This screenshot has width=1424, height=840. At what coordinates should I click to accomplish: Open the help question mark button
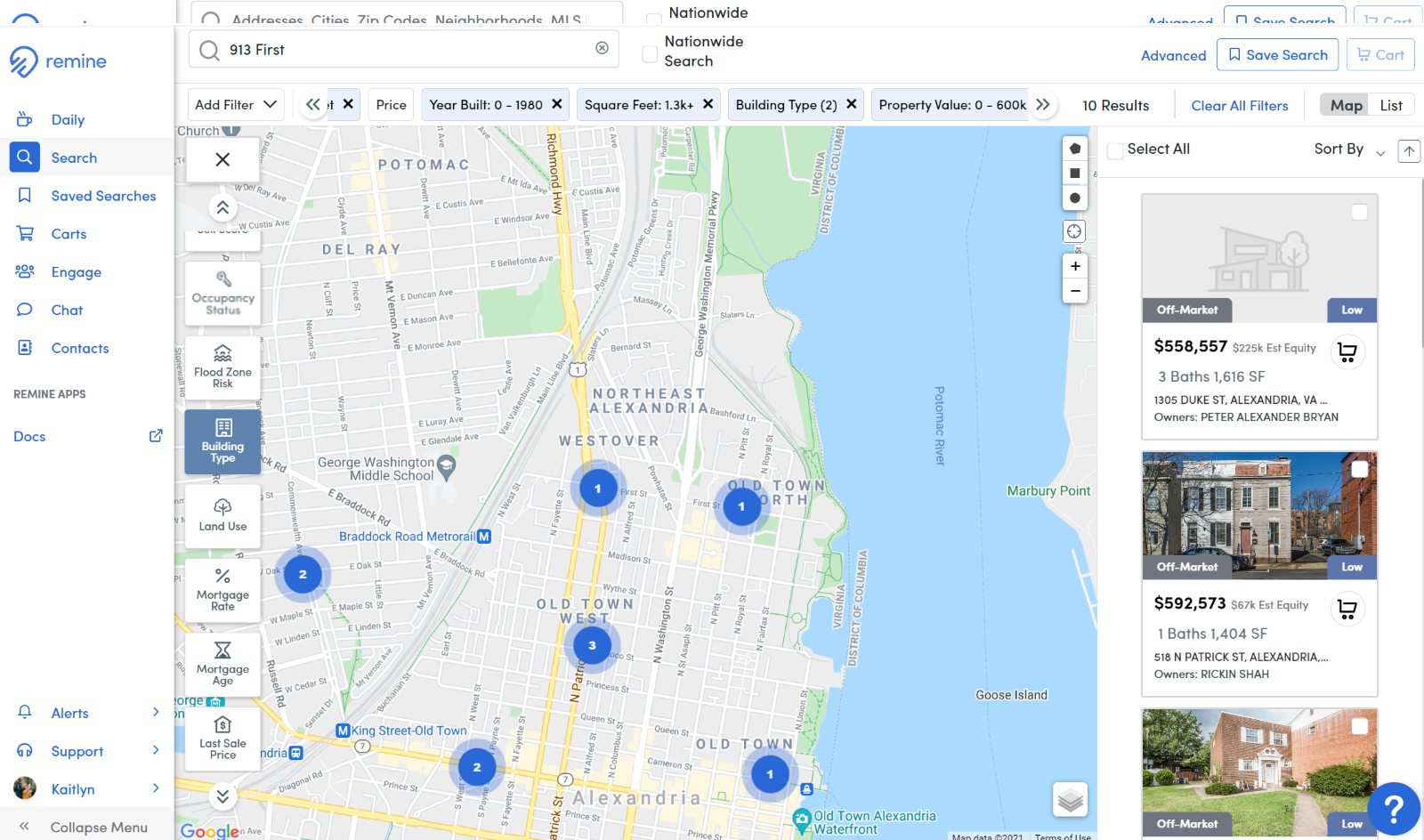pyautogui.click(x=1394, y=809)
